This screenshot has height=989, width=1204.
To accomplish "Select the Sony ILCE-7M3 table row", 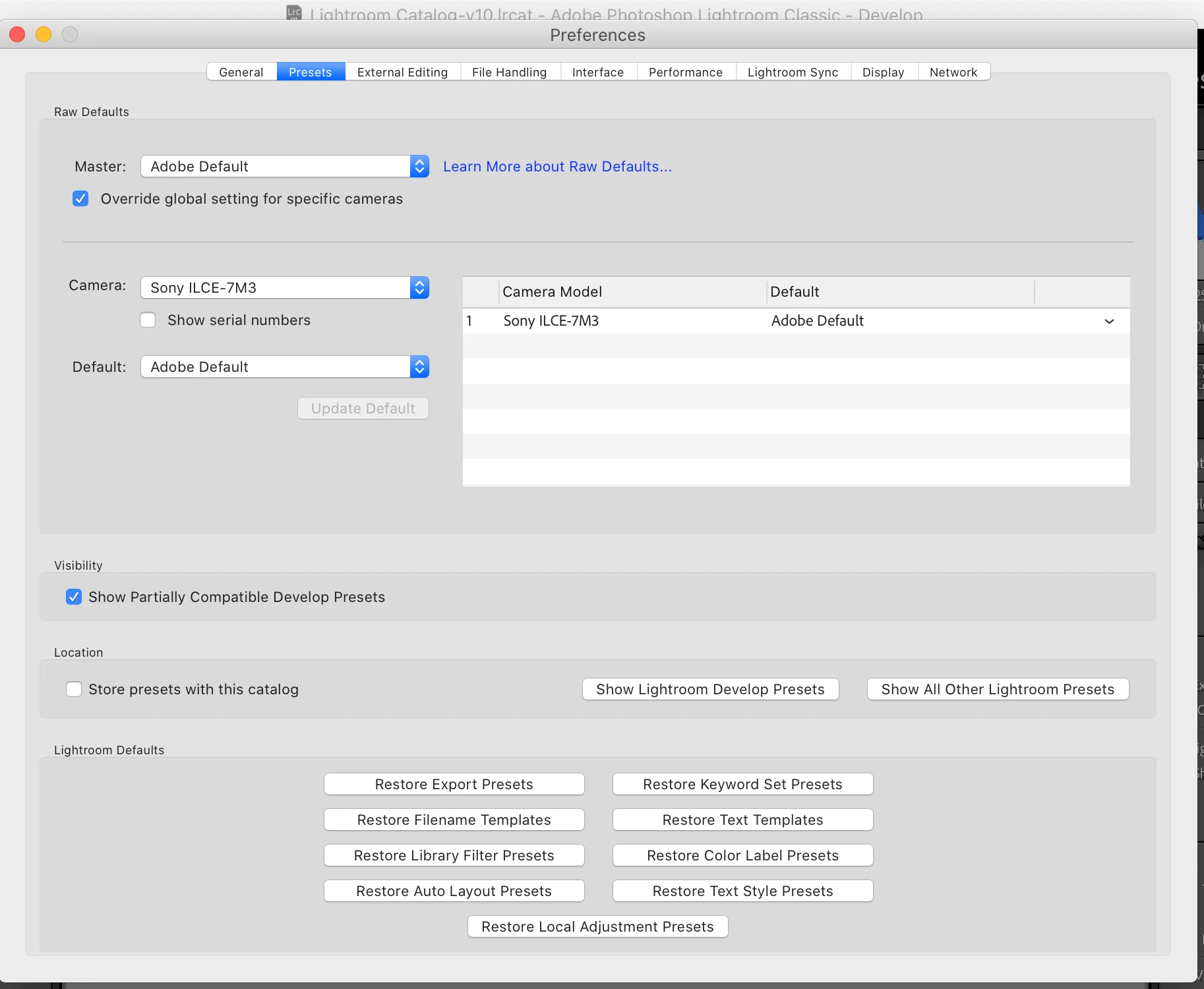I will (x=797, y=321).
